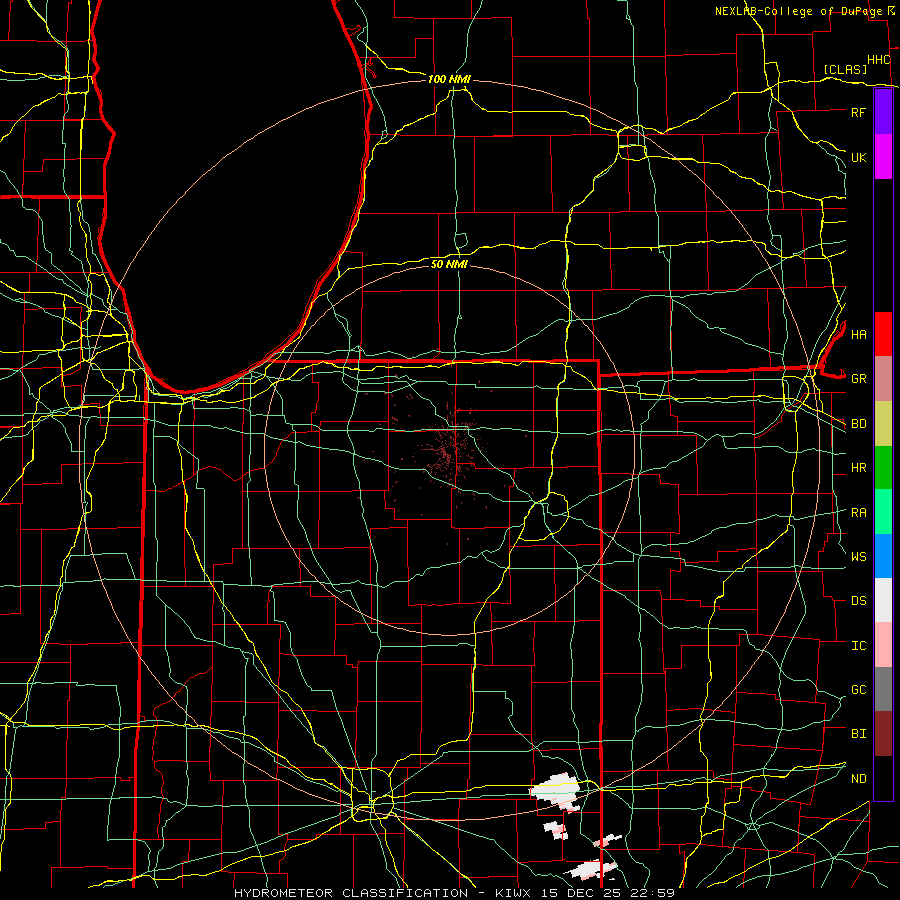900x900 pixels.
Task: Click the 100 NMI range ring label
Action: click(x=449, y=79)
